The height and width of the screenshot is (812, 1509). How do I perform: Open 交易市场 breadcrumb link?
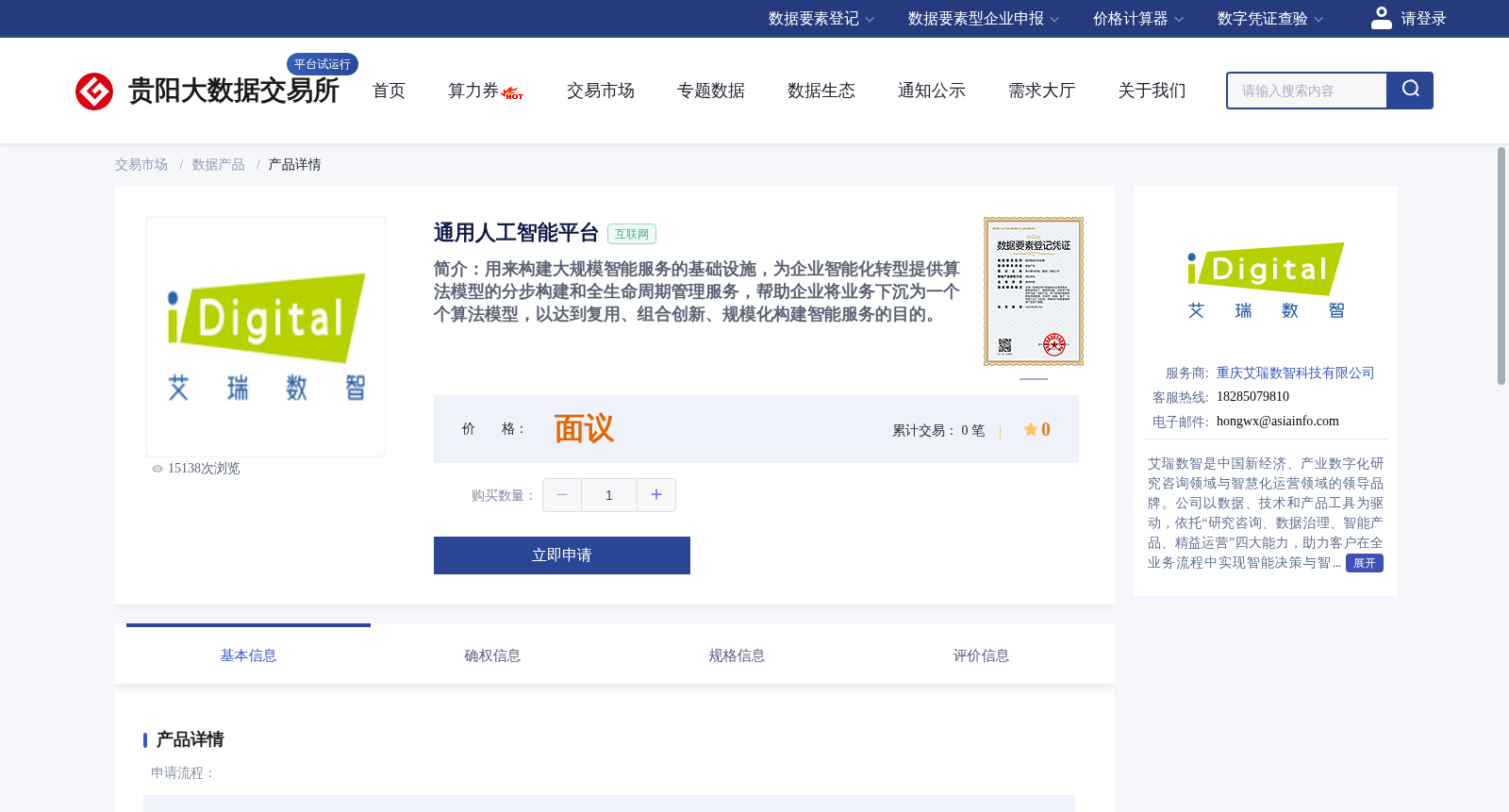(x=141, y=165)
